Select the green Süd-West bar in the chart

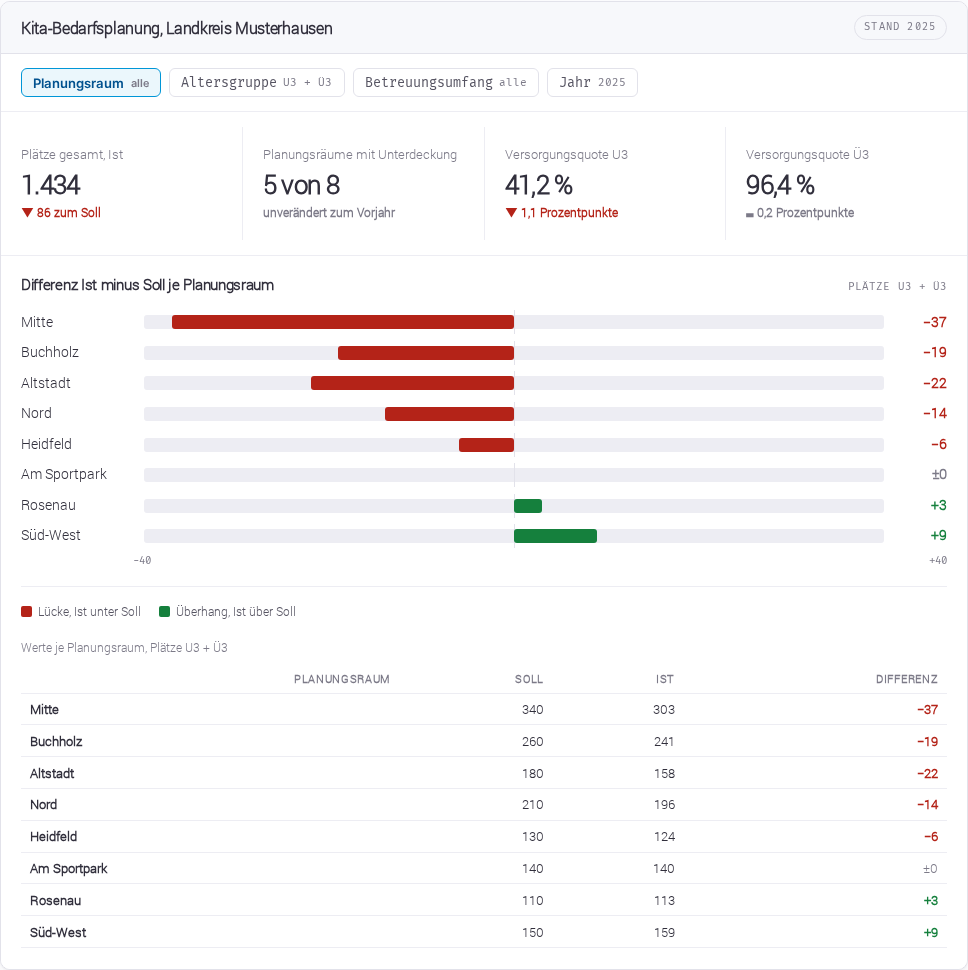[x=555, y=536]
